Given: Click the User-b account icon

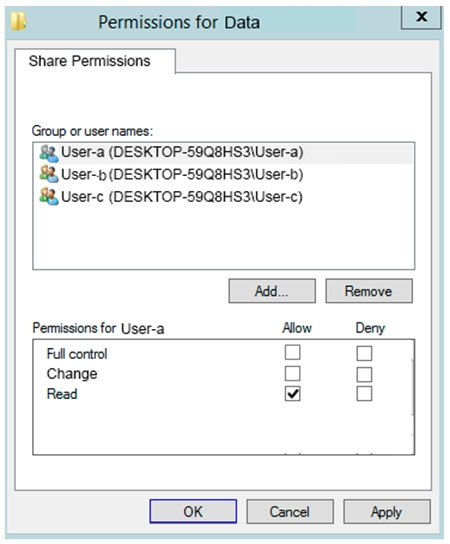Looking at the screenshot, I should [49, 174].
